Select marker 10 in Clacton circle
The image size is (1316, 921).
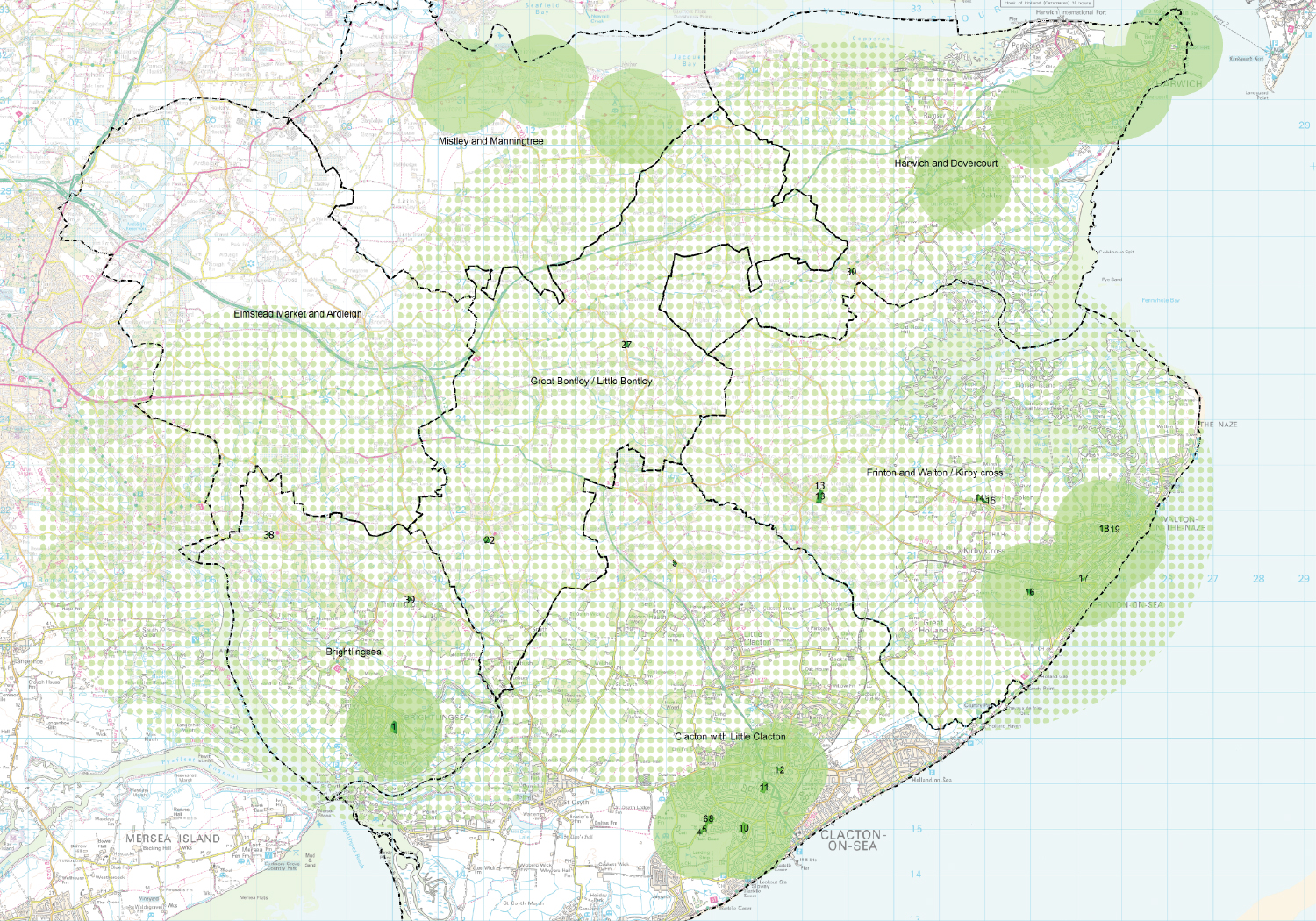(742, 827)
